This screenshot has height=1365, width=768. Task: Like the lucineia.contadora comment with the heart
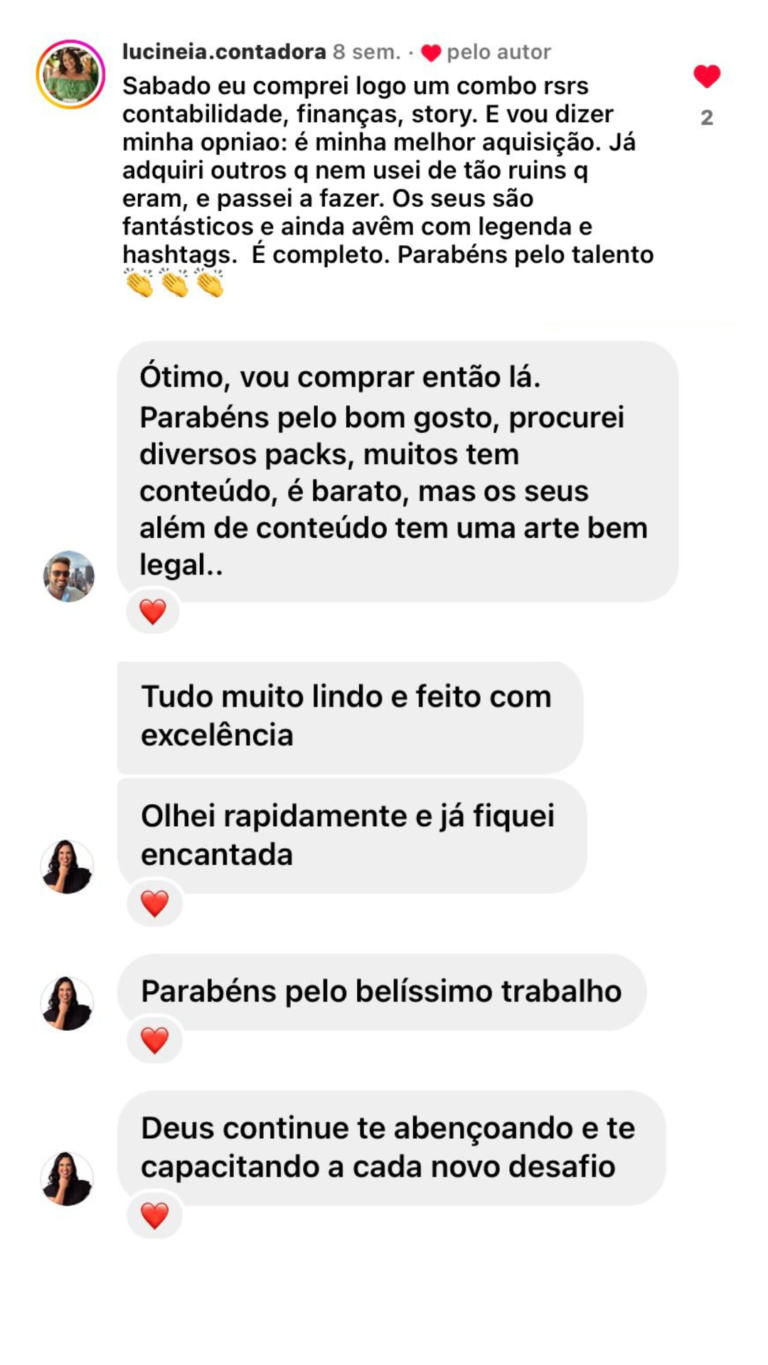coord(707,76)
